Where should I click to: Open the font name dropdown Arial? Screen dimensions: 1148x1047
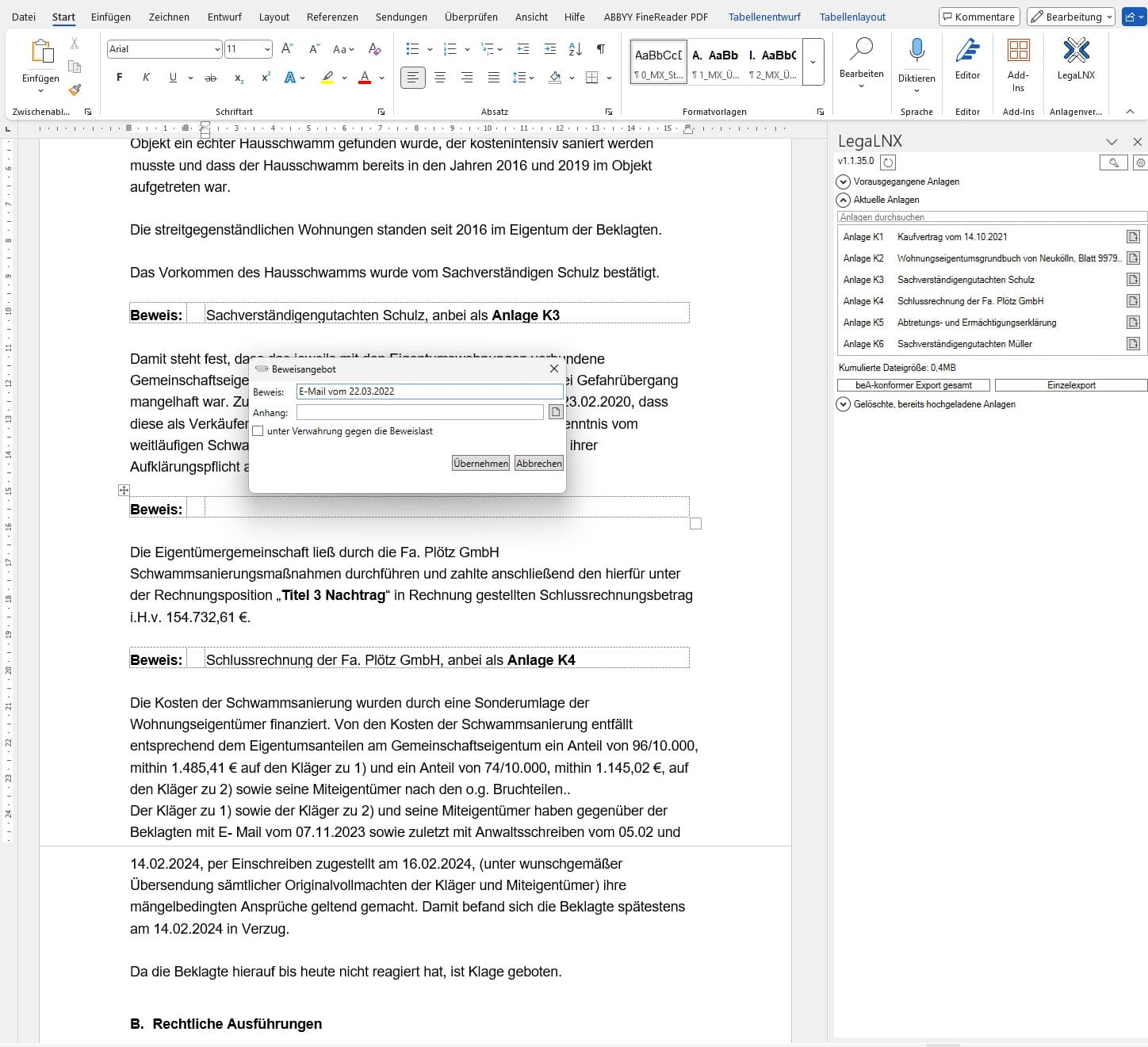217,49
